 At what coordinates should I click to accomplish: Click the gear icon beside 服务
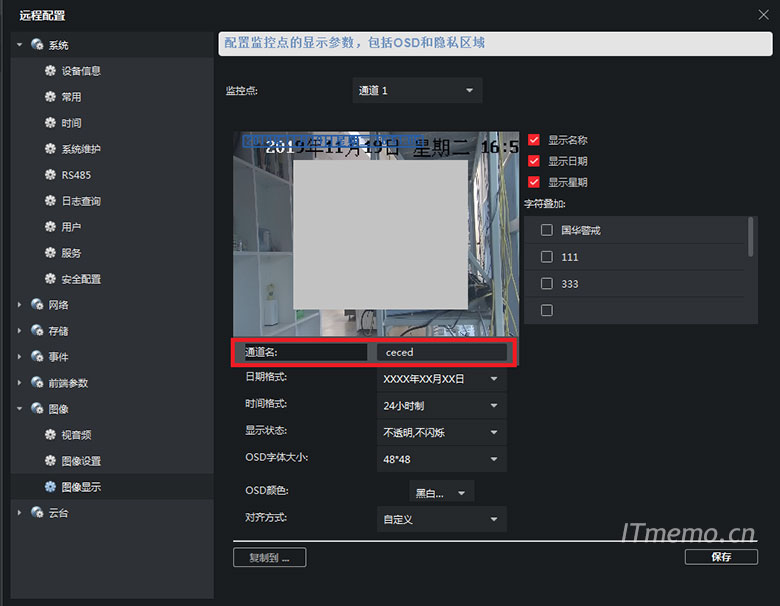click(x=50, y=253)
